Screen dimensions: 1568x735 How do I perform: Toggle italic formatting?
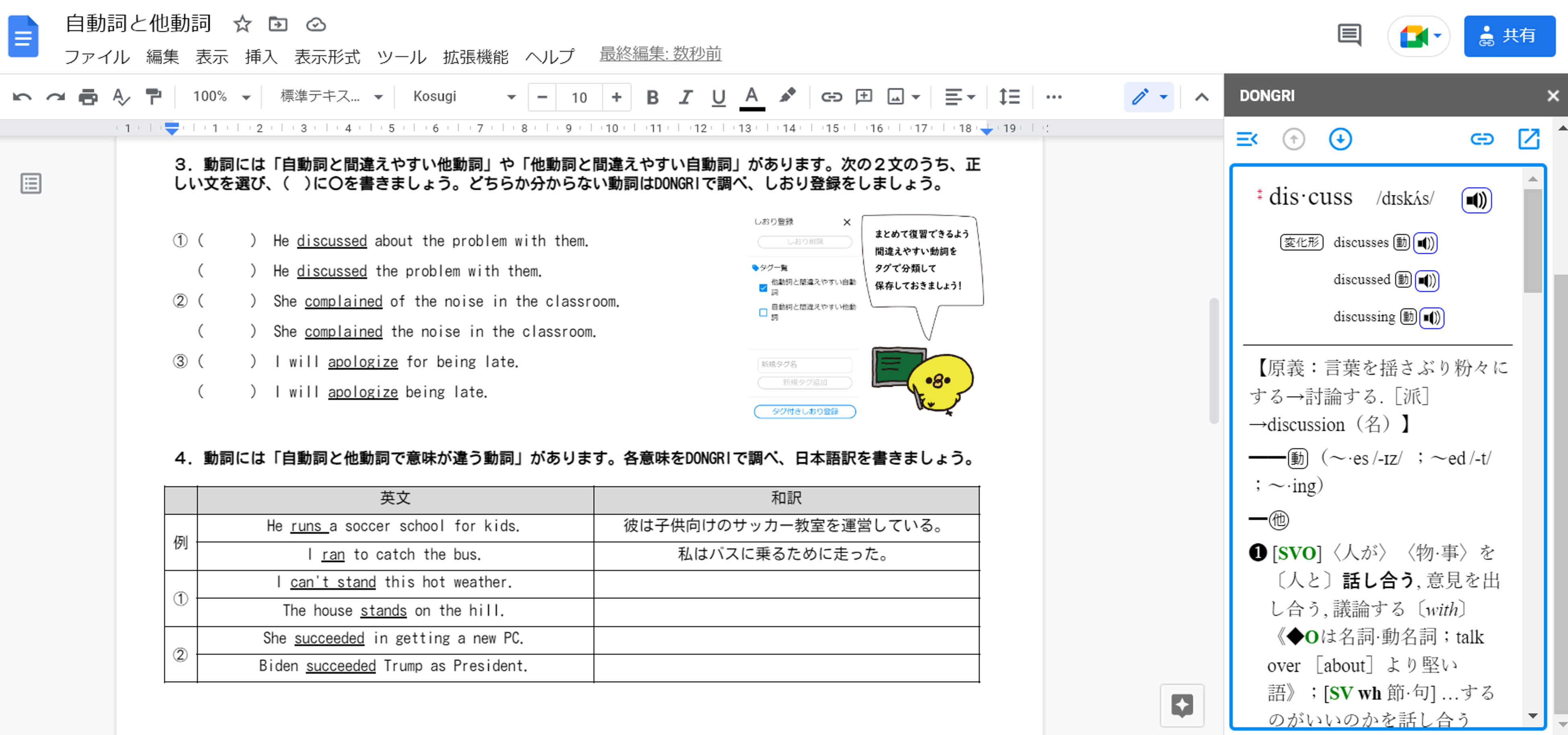point(685,97)
